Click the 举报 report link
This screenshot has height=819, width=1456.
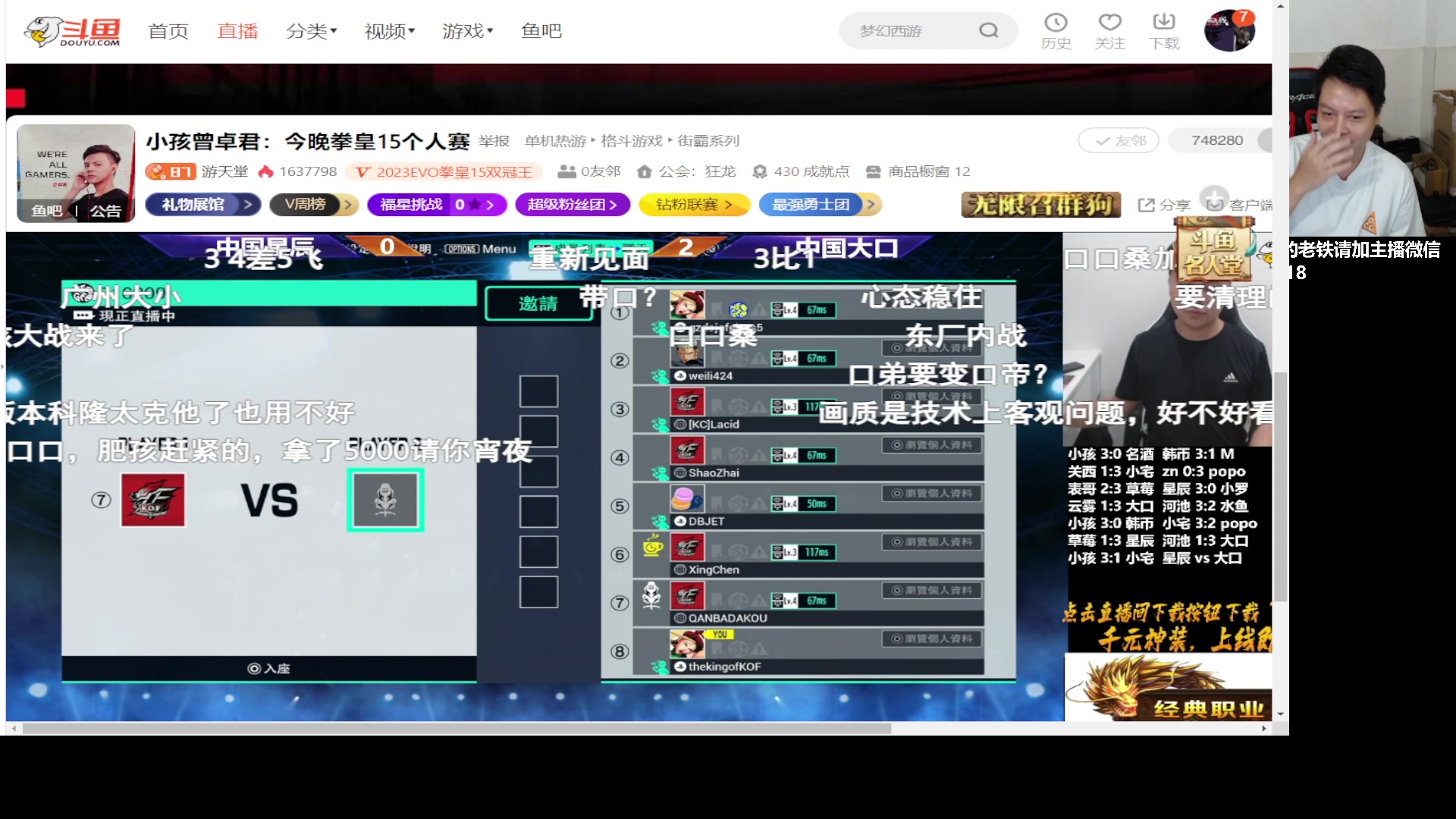[494, 141]
